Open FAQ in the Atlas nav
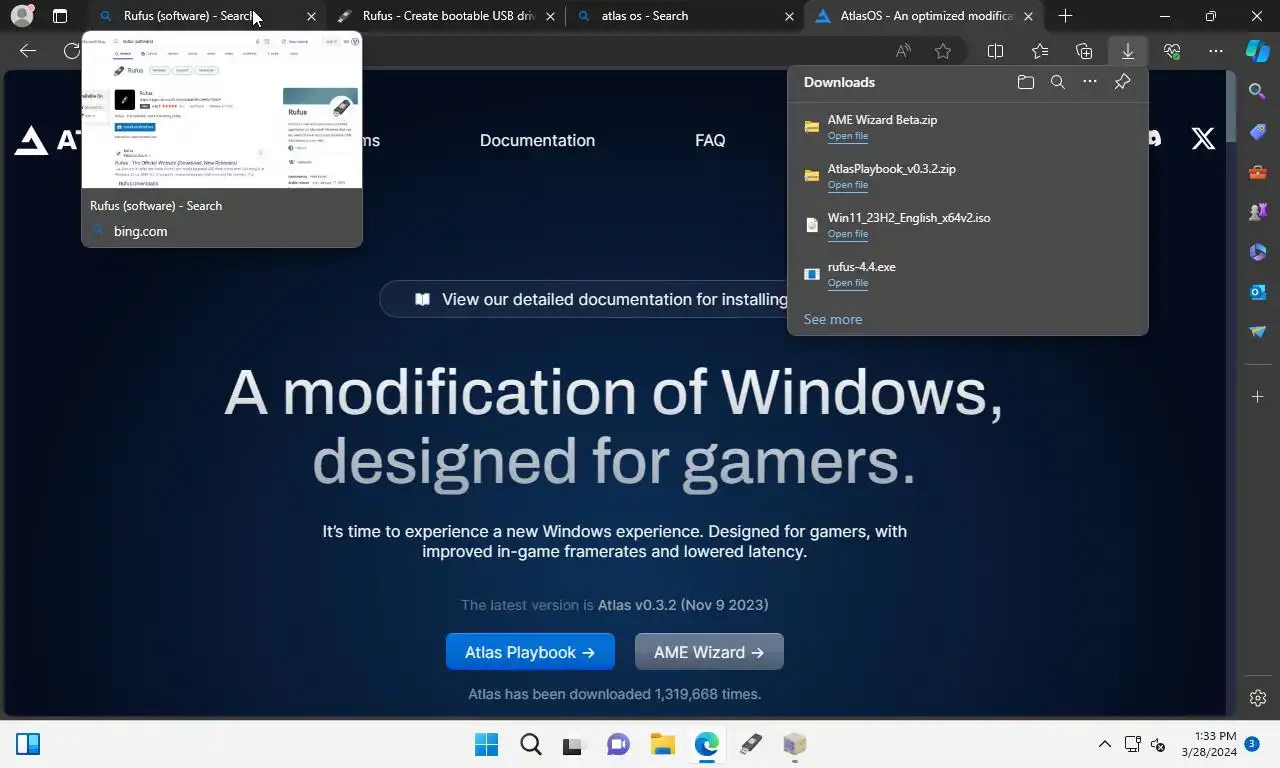 [710, 140]
